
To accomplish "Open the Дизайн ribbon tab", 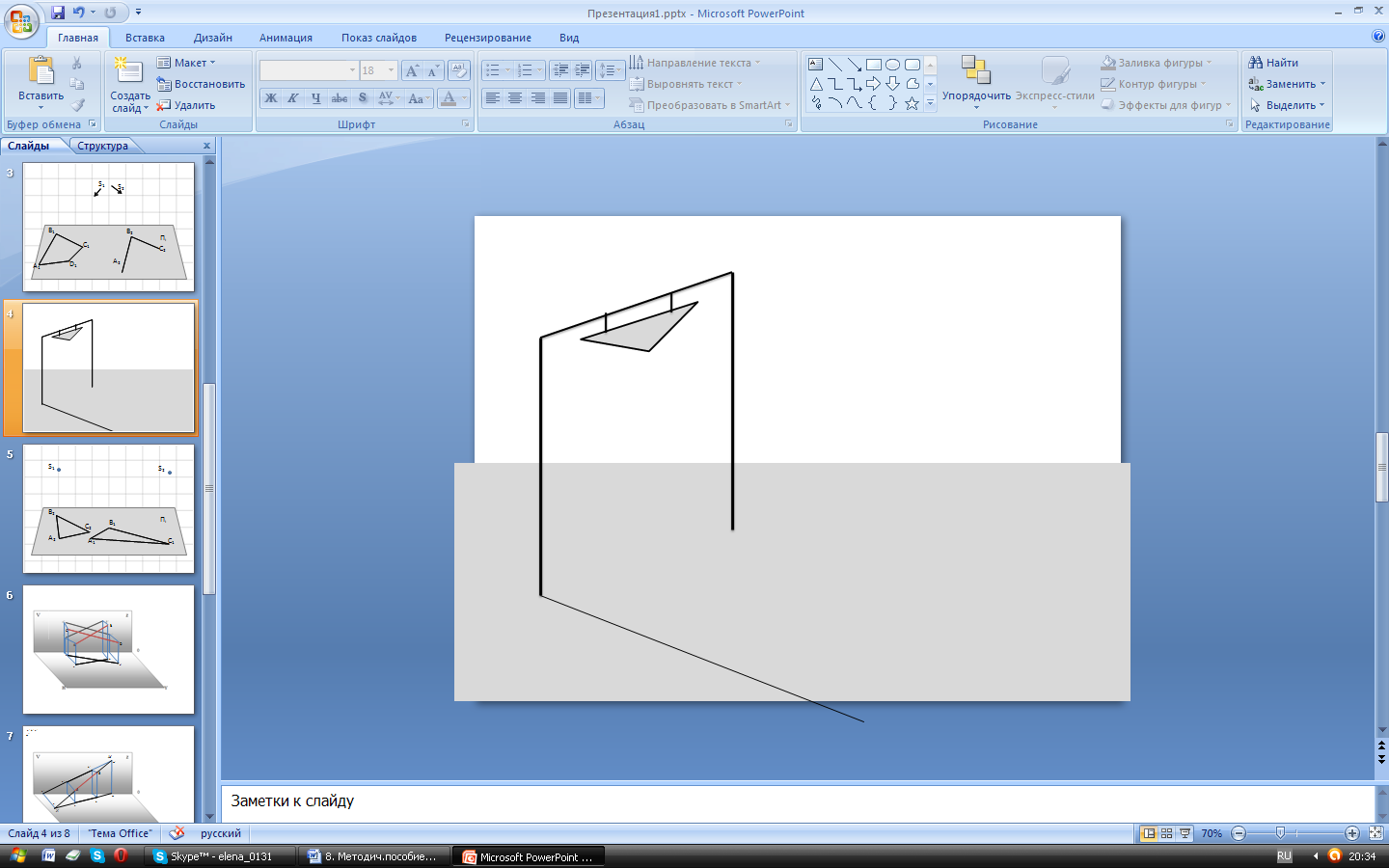I will (213, 38).
